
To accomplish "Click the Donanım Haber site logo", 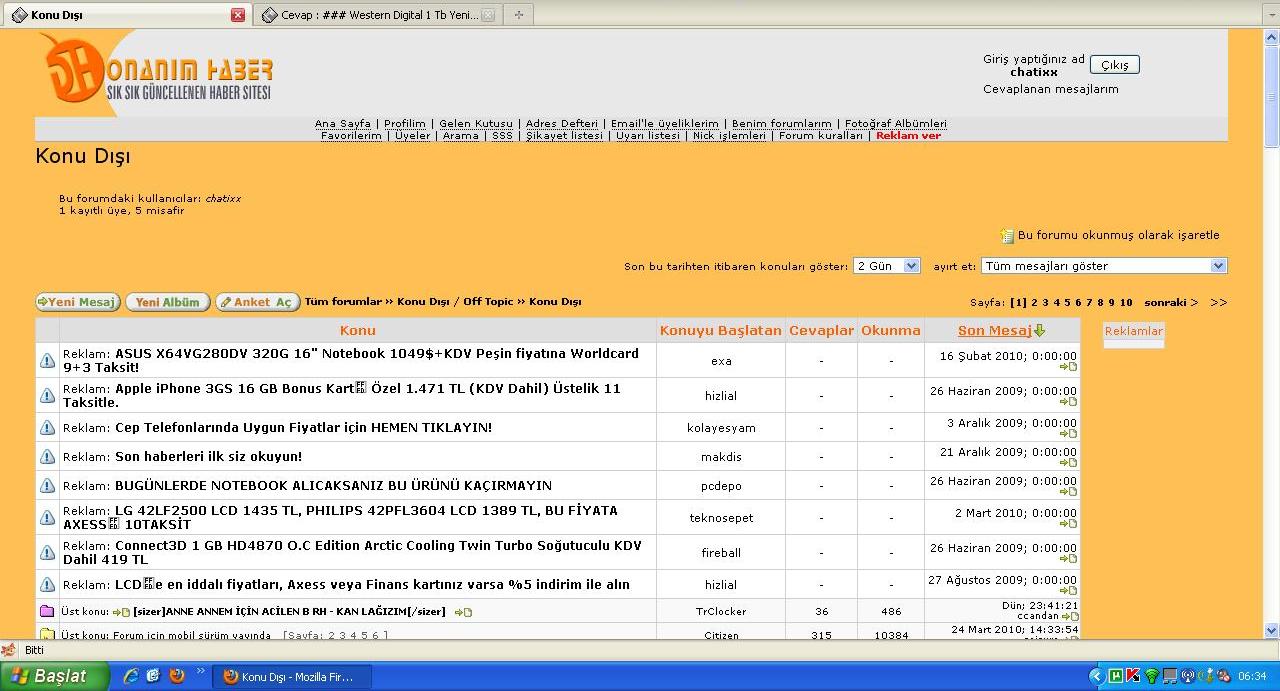I will pyautogui.click(x=157, y=68).
